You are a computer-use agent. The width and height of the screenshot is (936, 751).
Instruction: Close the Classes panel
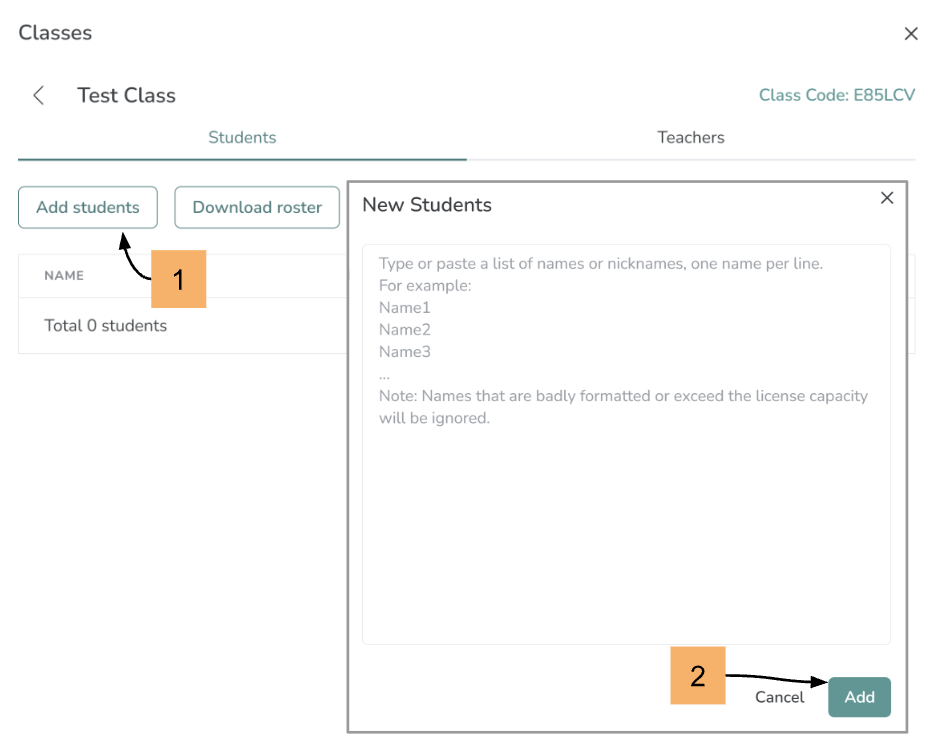910,34
